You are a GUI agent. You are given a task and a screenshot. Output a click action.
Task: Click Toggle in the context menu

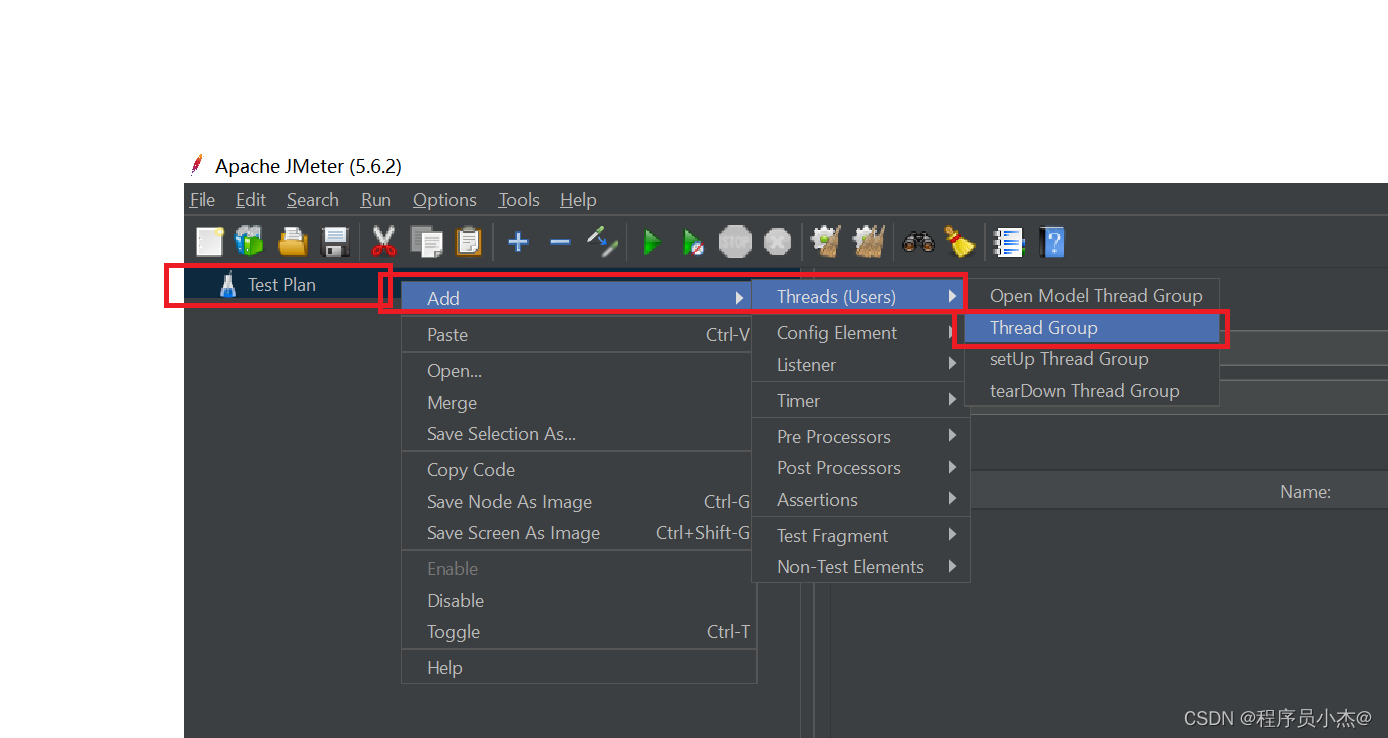tap(578, 632)
